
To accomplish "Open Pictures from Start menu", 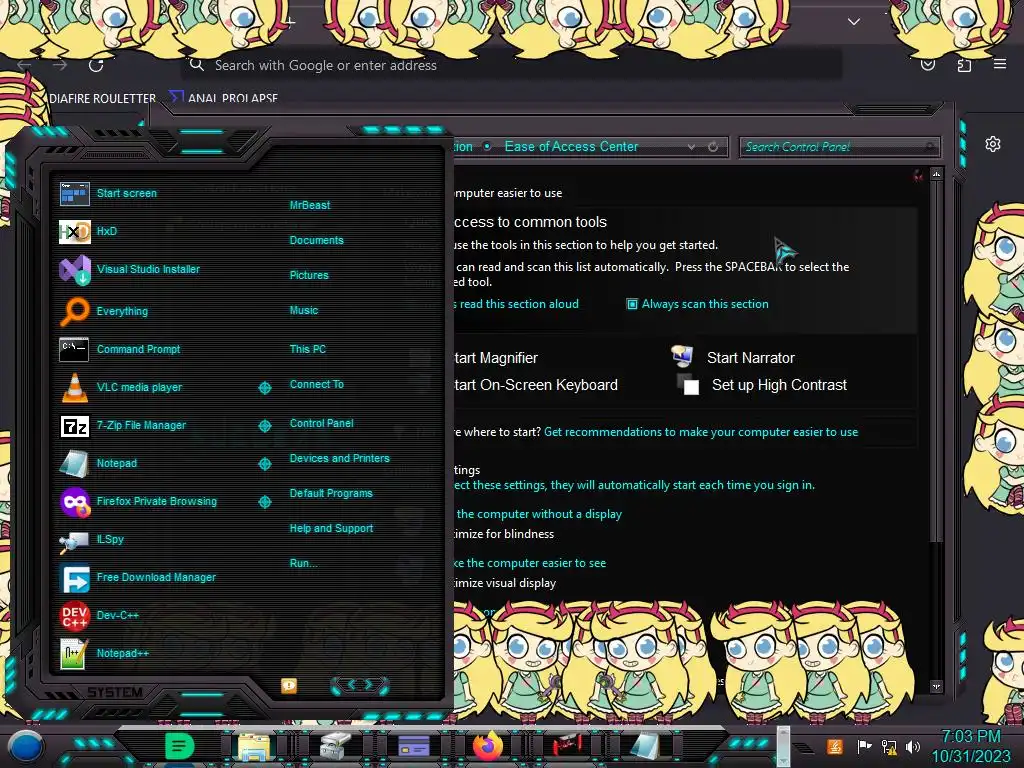I will 309,276.
